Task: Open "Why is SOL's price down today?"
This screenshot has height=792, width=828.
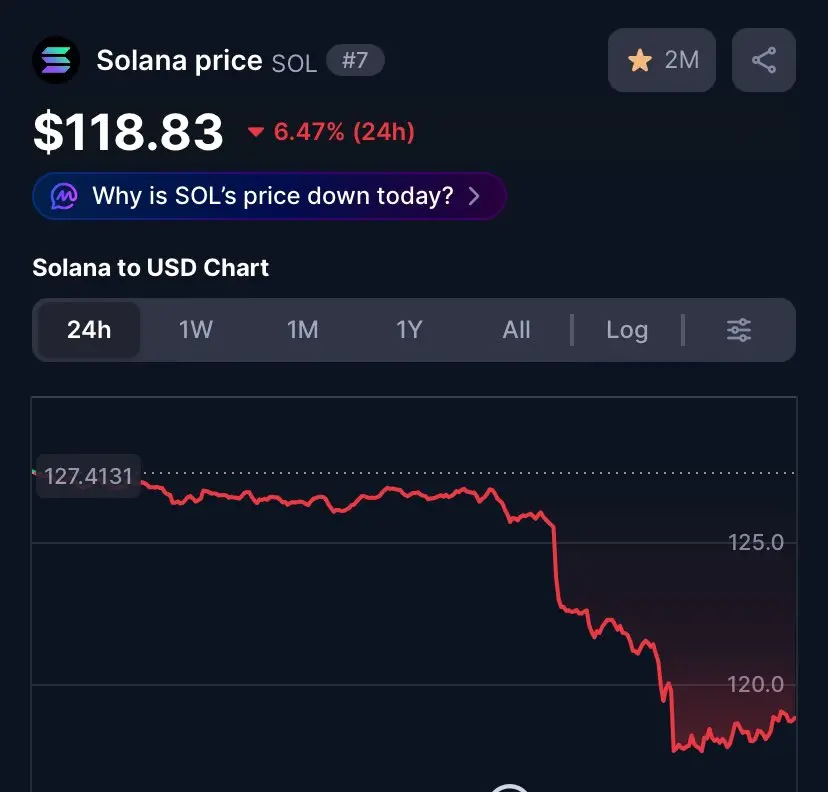Action: [x=272, y=196]
